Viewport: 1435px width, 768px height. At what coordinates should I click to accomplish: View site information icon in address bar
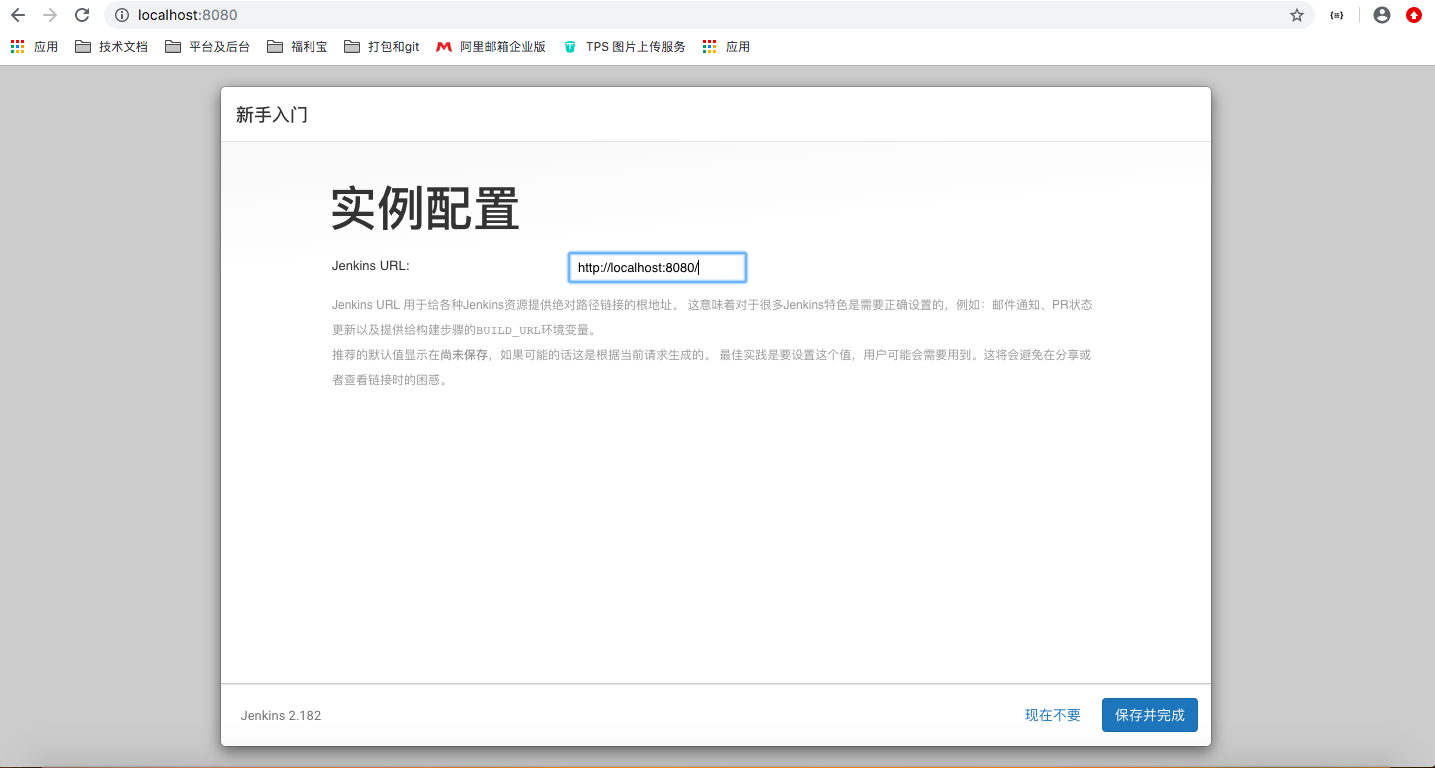(x=122, y=15)
